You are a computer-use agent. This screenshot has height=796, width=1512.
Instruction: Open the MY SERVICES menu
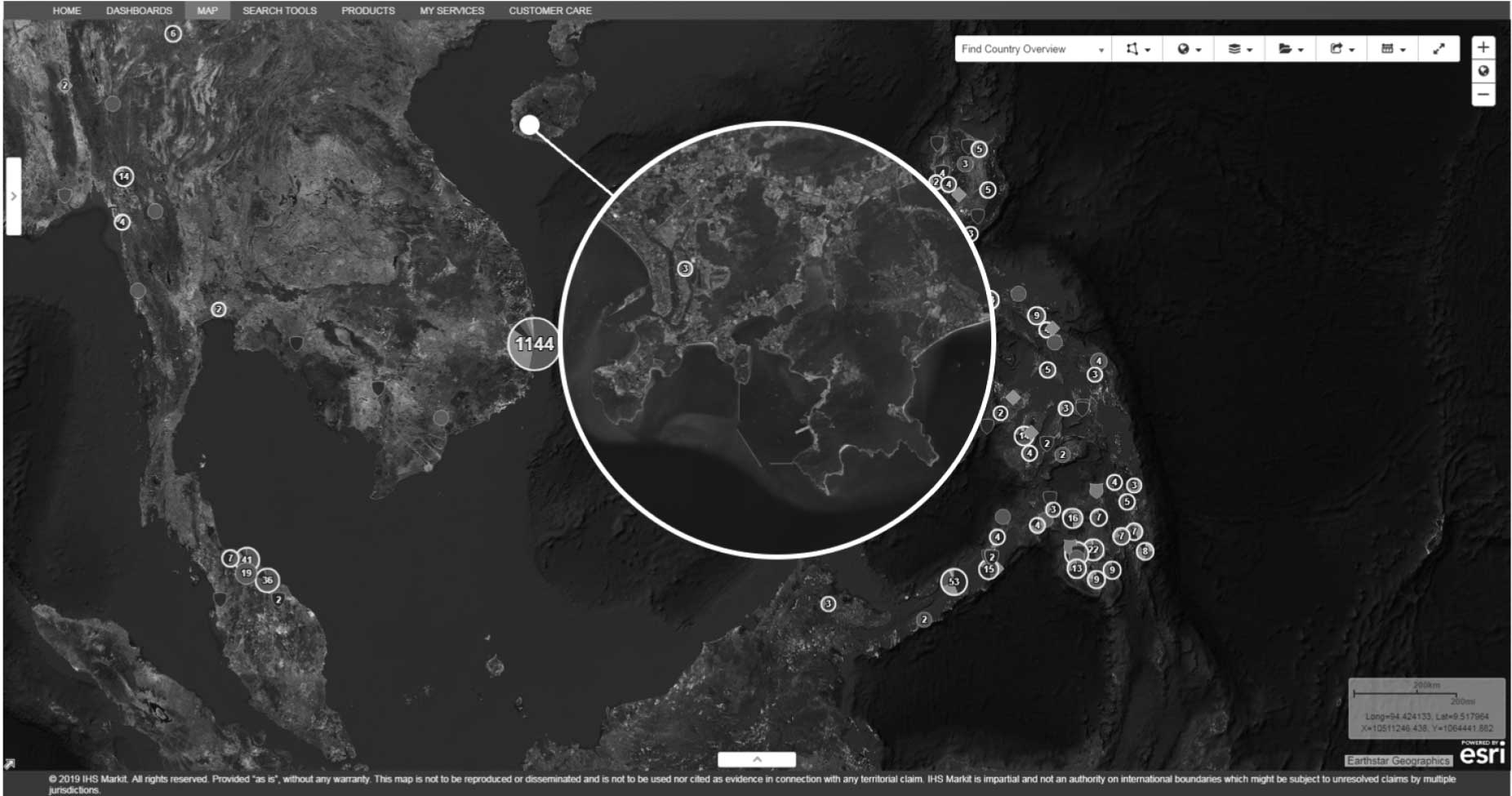click(x=452, y=11)
